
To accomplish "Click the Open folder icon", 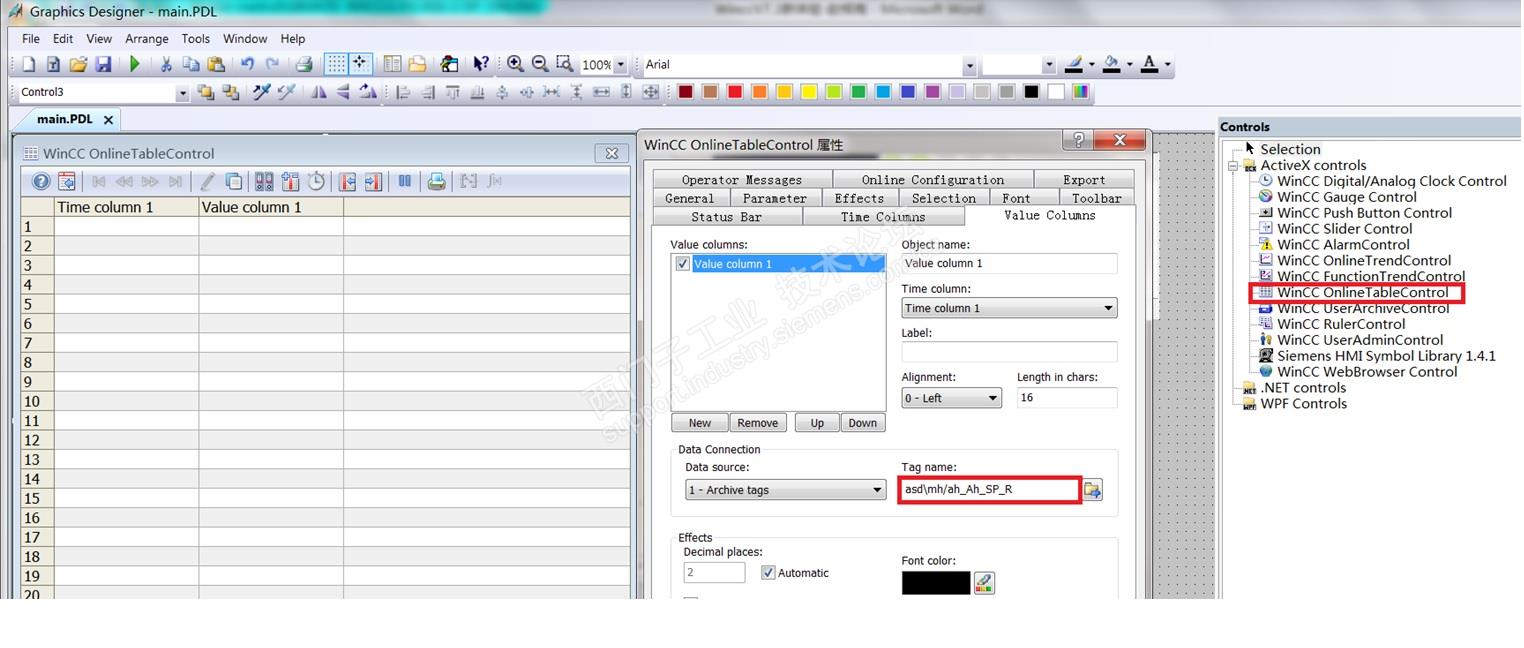I will (x=78, y=64).
